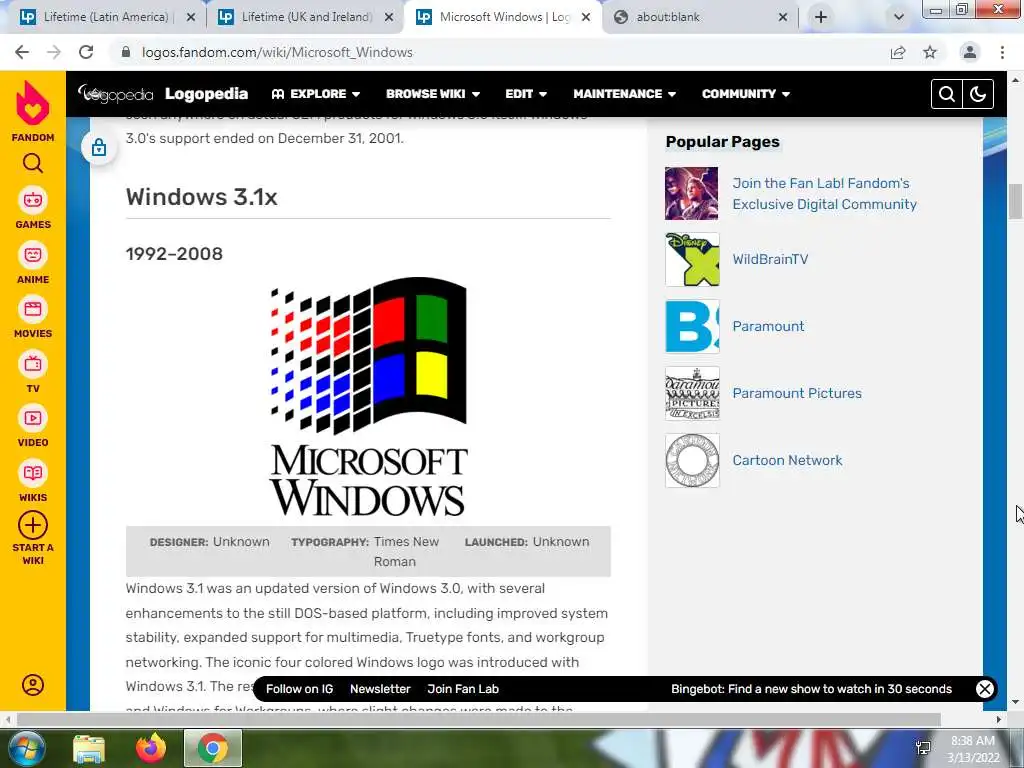The width and height of the screenshot is (1024, 768).
Task: Bookmark this page with the star icon
Action: [930, 52]
